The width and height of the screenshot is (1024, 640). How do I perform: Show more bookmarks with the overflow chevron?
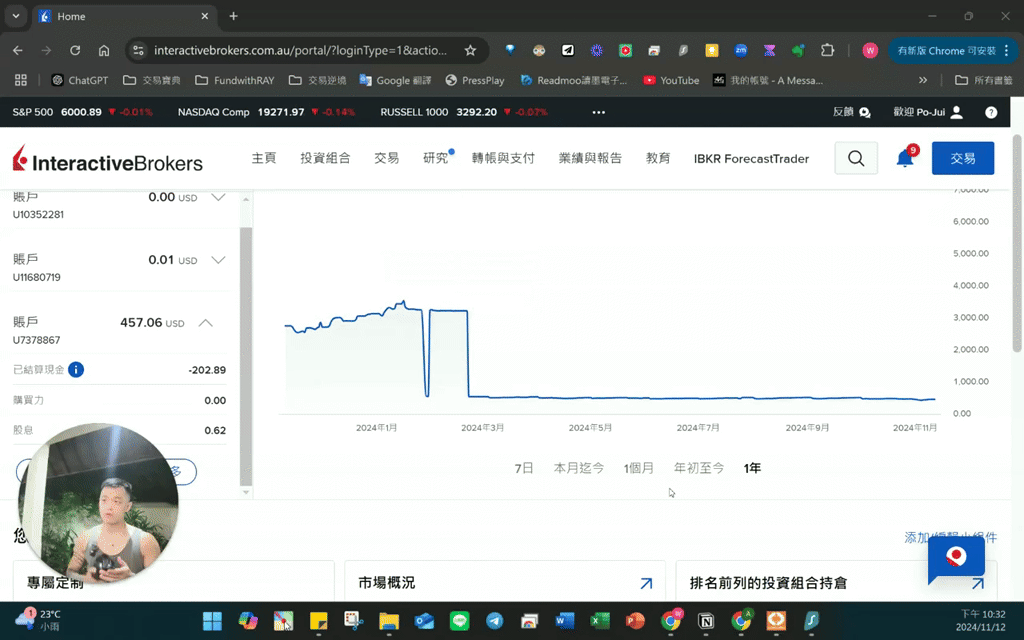point(923,80)
